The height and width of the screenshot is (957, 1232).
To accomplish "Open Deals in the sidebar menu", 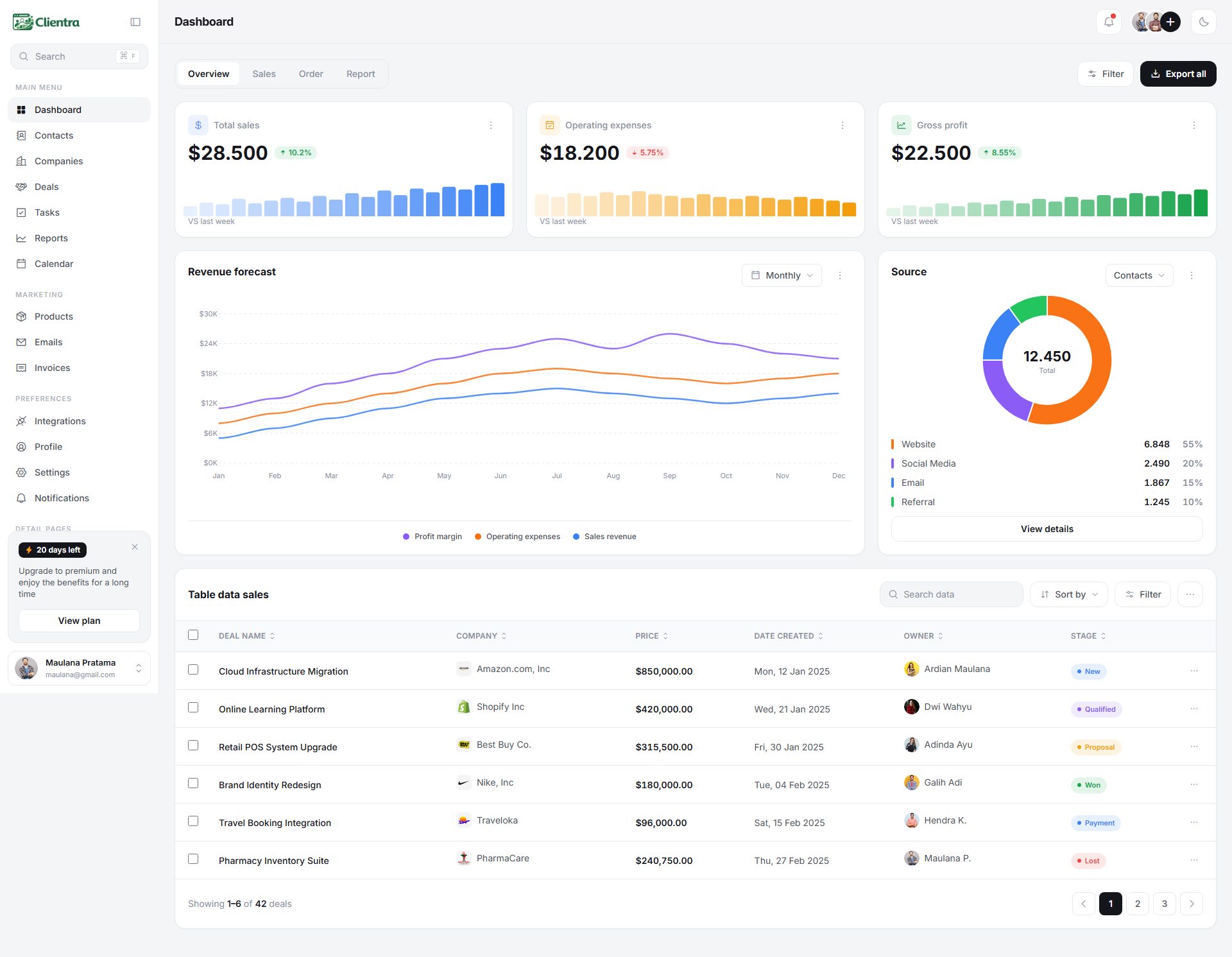I will point(79,187).
